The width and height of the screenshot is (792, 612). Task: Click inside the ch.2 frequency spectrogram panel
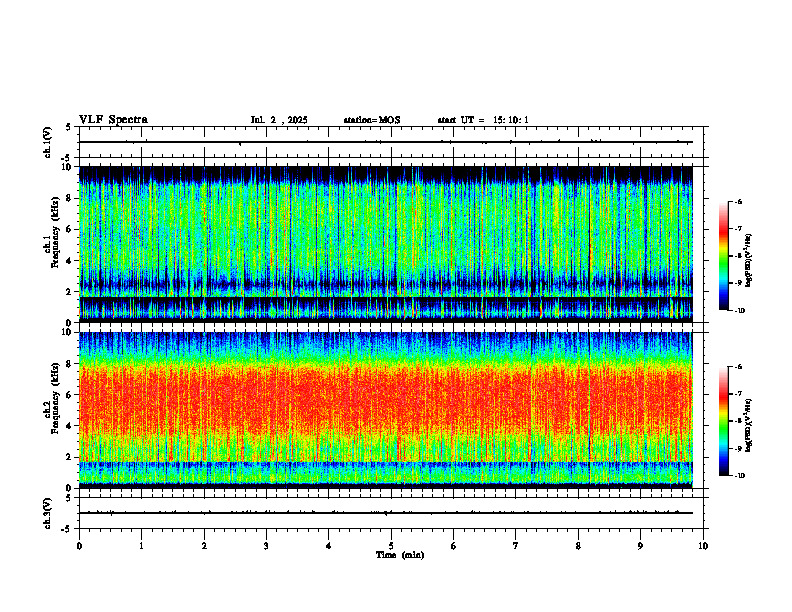[x=386, y=410]
